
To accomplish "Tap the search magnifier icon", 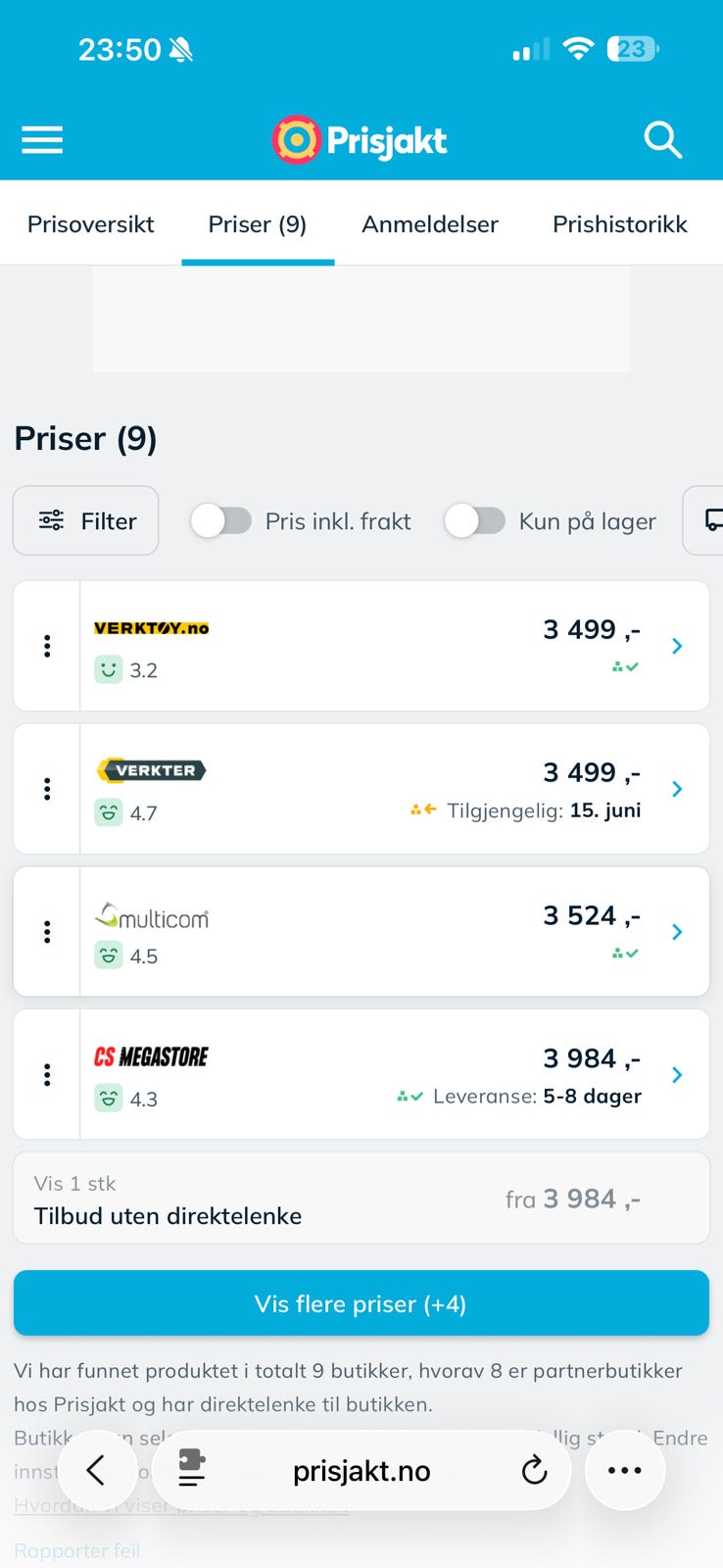I will coord(663,140).
